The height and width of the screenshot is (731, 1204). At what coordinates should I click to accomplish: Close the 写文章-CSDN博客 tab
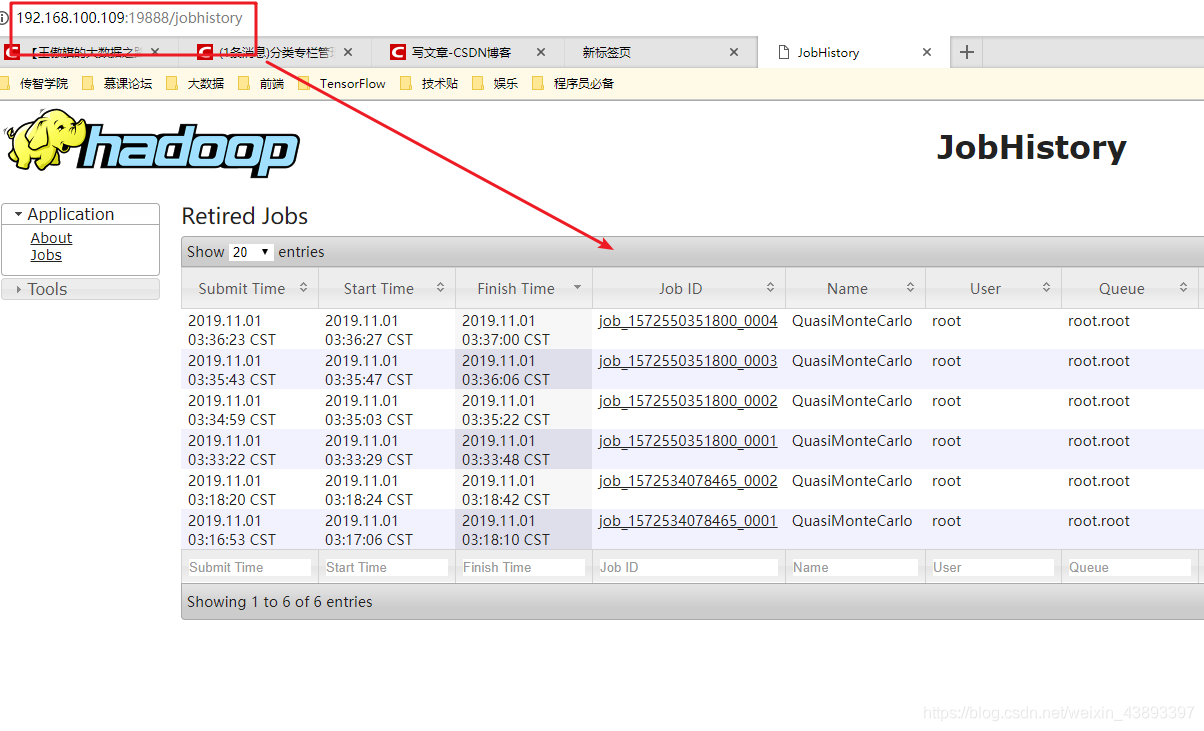[541, 52]
